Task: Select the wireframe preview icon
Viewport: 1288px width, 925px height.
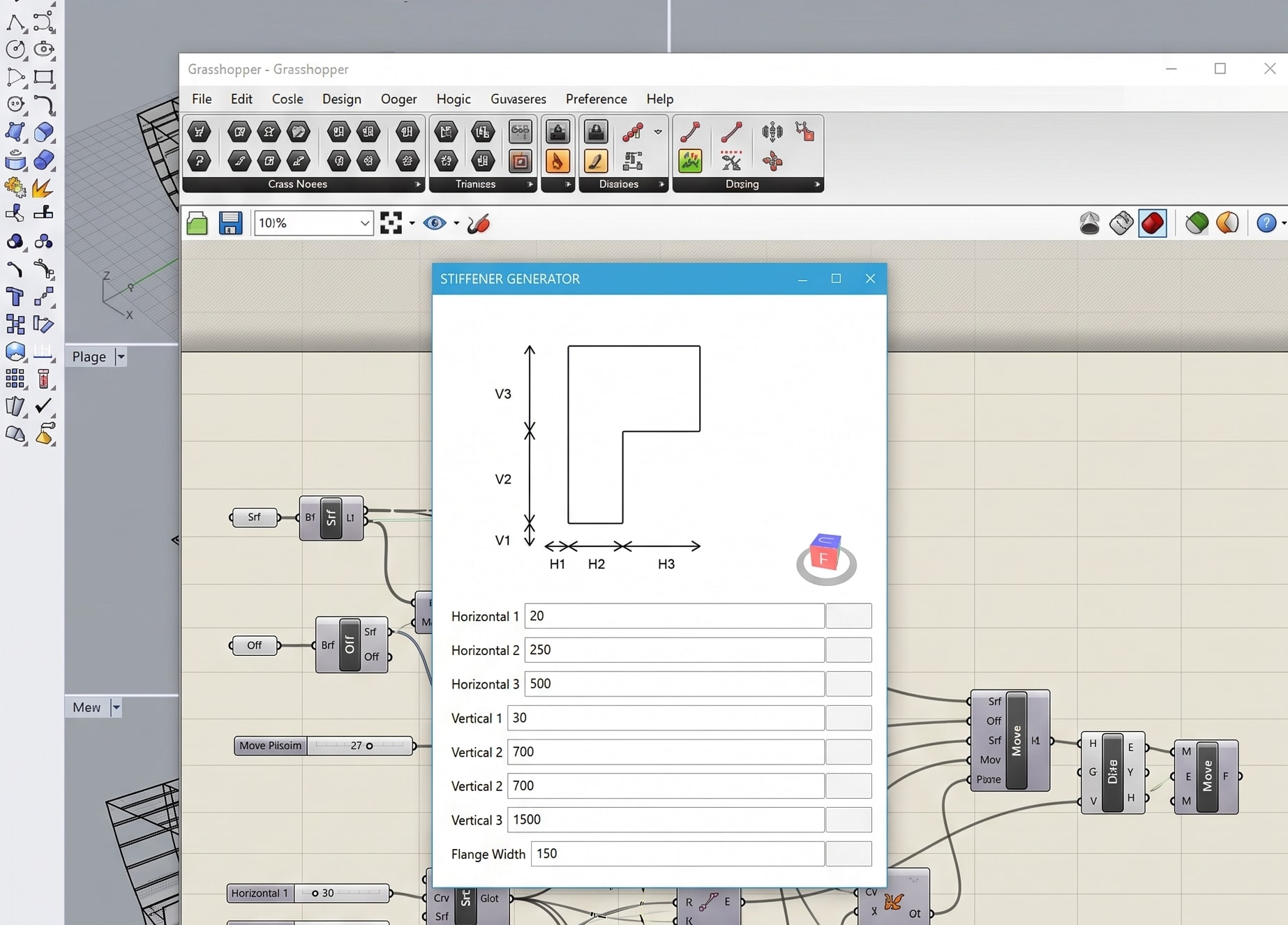Action: (x=1121, y=223)
